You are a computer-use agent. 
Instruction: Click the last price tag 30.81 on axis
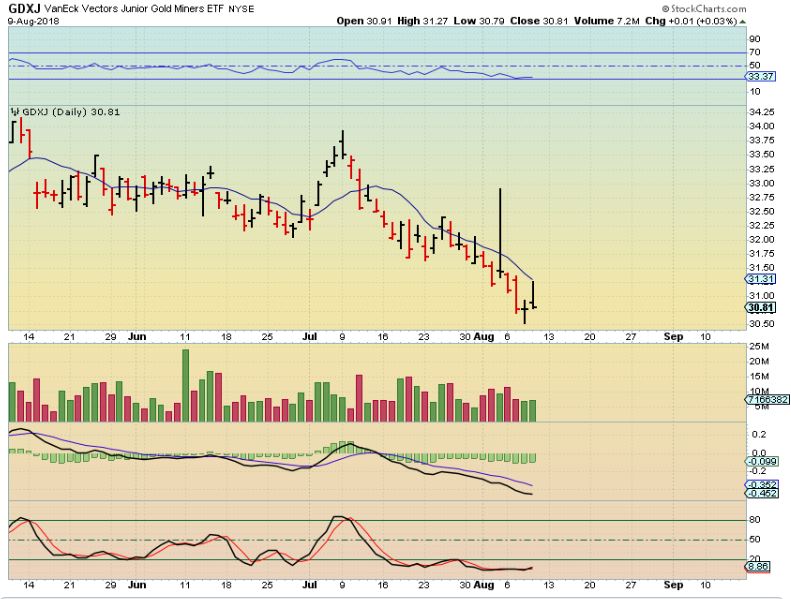point(761,307)
